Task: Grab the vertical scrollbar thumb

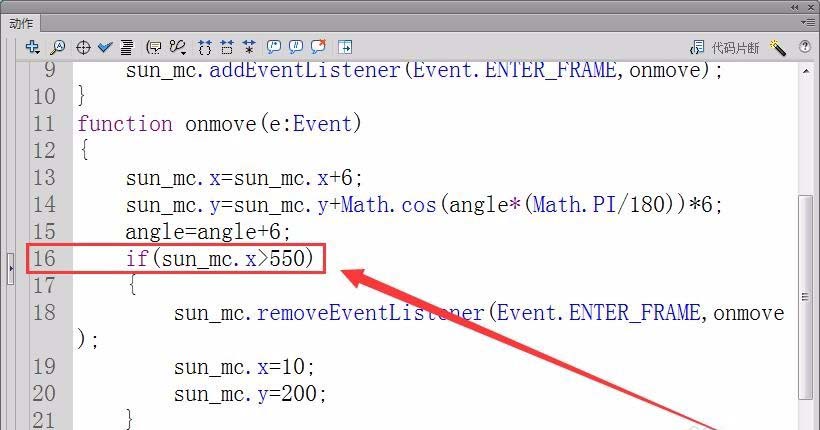Action: pos(806,297)
